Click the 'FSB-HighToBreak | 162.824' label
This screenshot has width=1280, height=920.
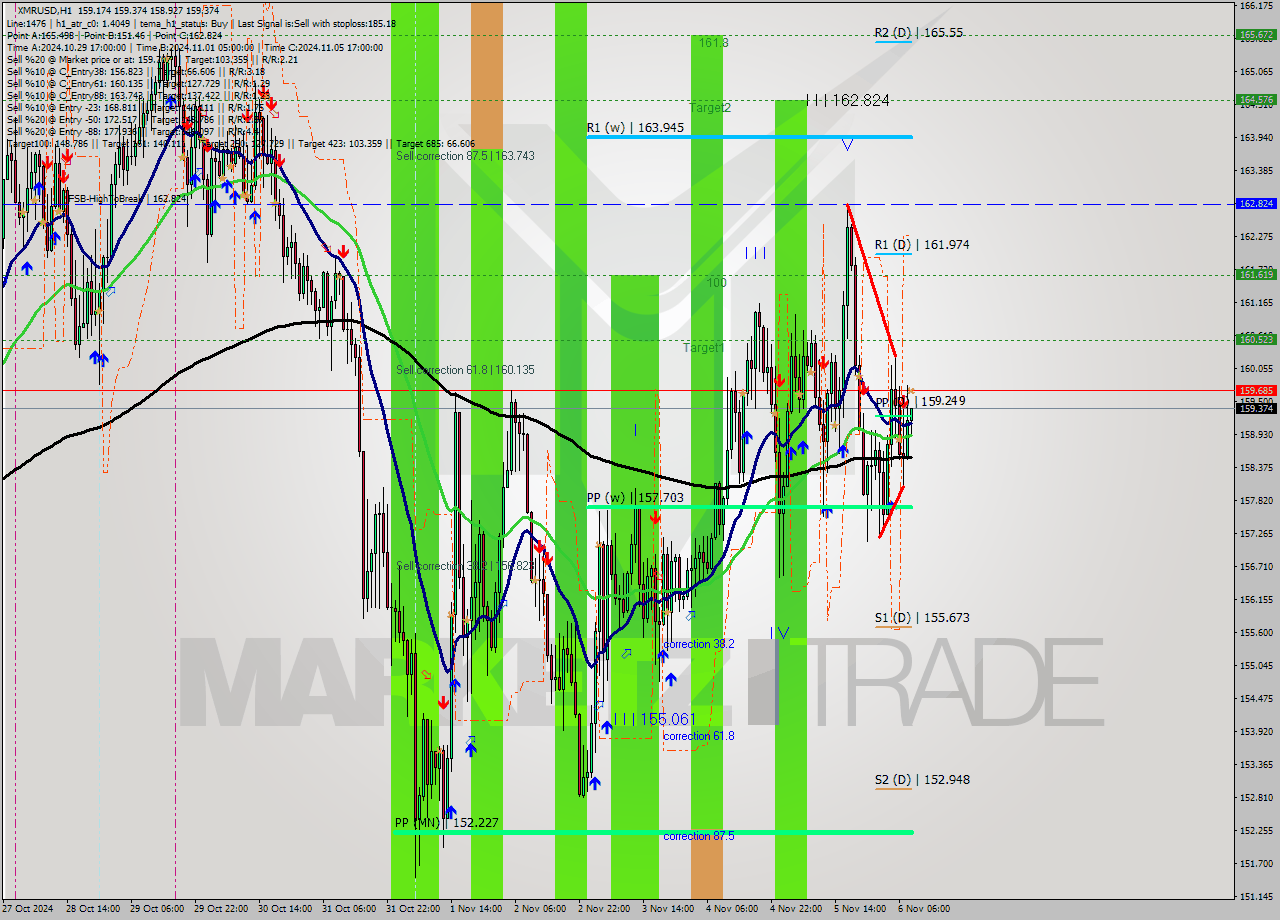(128, 199)
